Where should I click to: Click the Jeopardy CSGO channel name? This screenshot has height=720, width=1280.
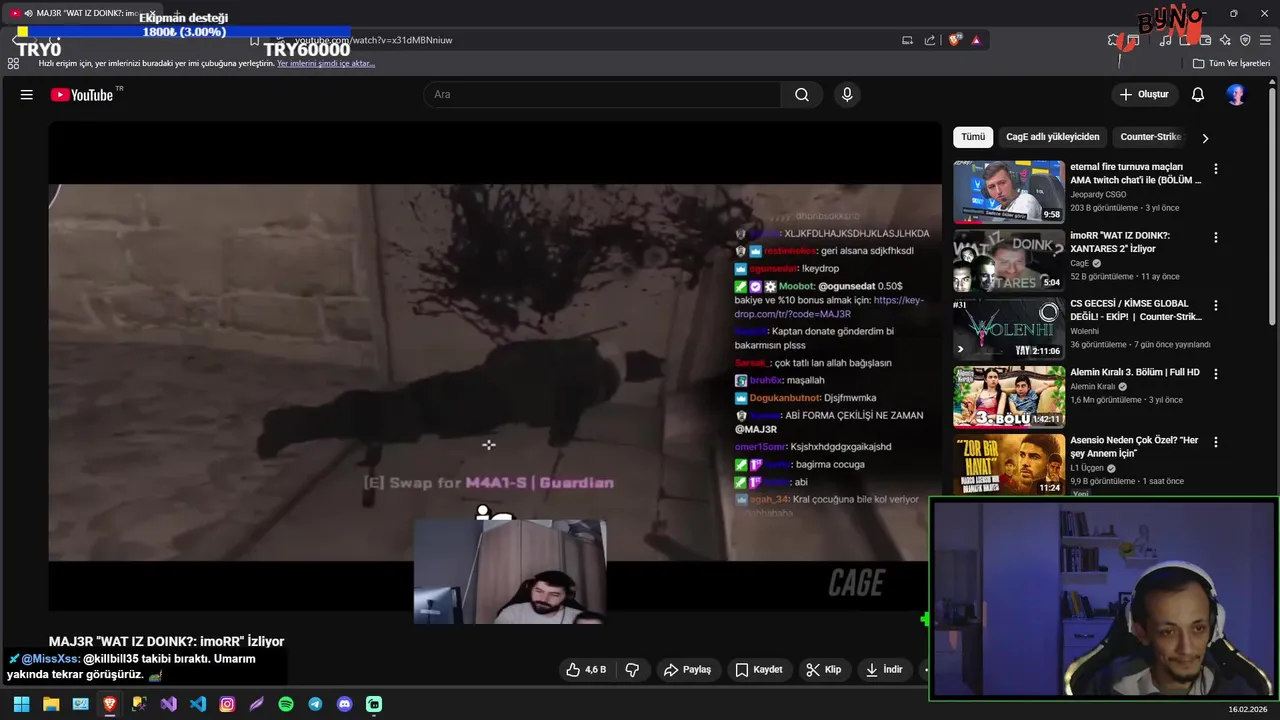(x=1098, y=194)
